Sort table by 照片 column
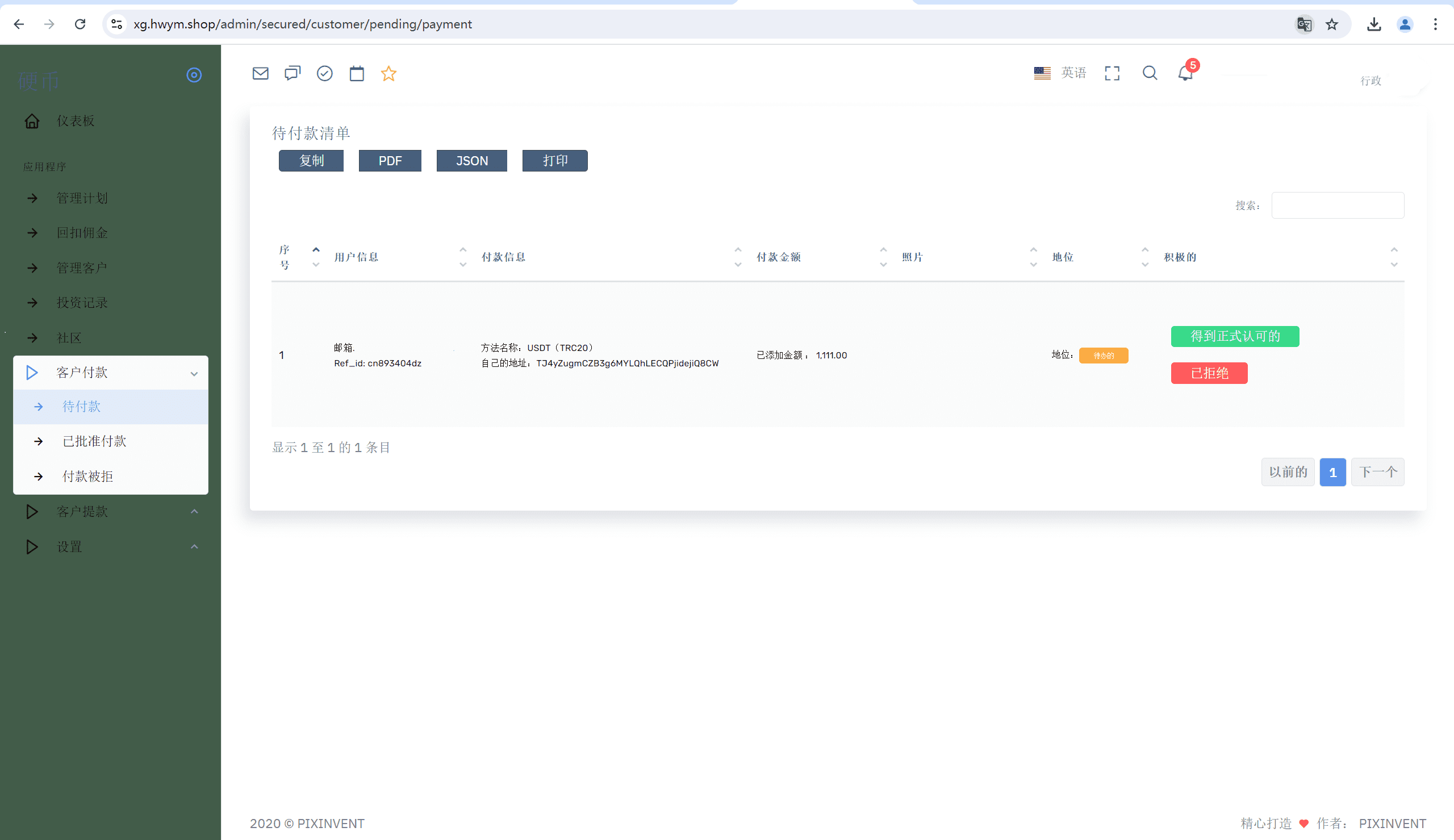 click(x=969, y=257)
